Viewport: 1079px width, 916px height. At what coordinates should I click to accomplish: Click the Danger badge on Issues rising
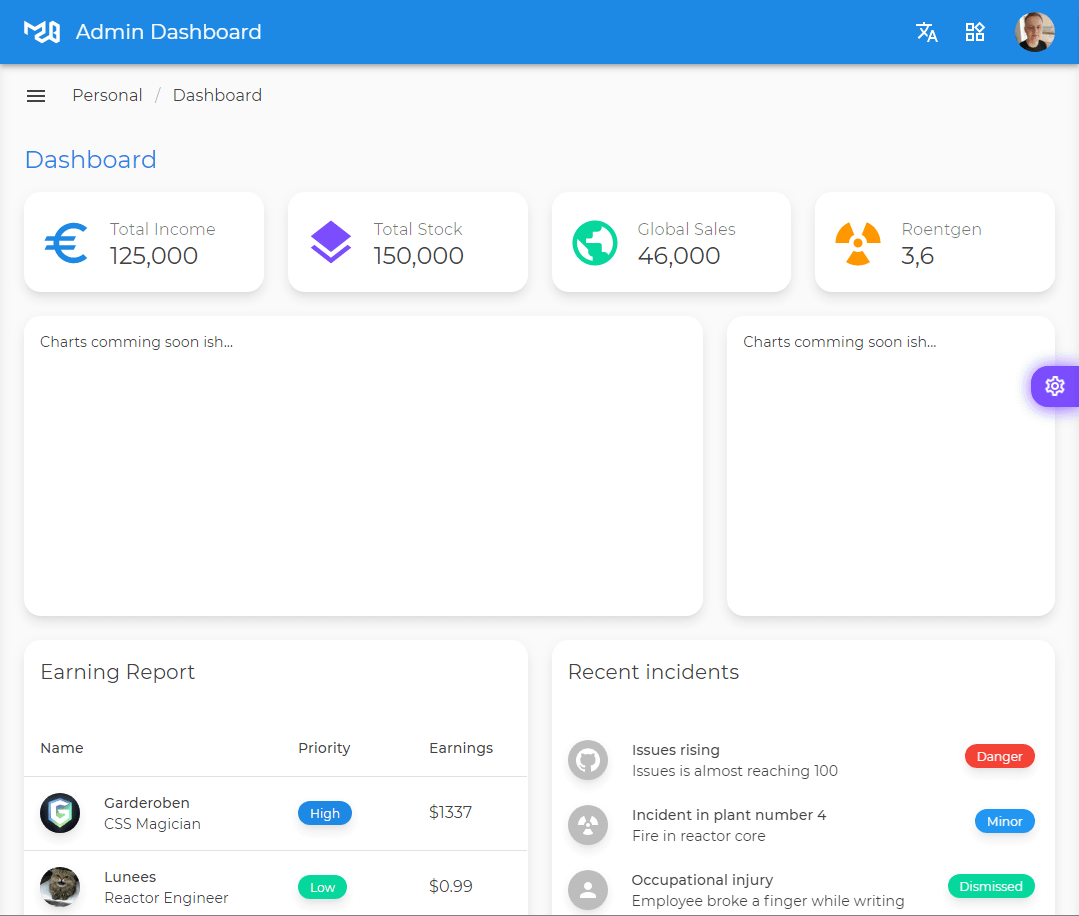click(1000, 756)
